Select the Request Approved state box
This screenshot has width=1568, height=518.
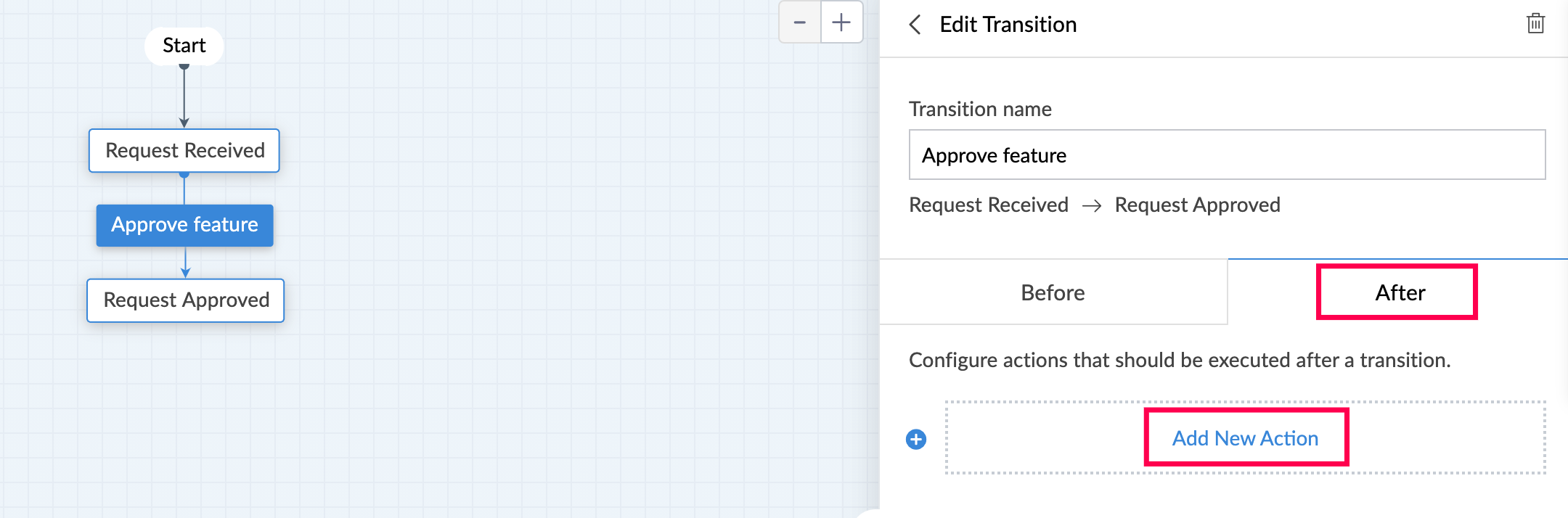coord(186,300)
